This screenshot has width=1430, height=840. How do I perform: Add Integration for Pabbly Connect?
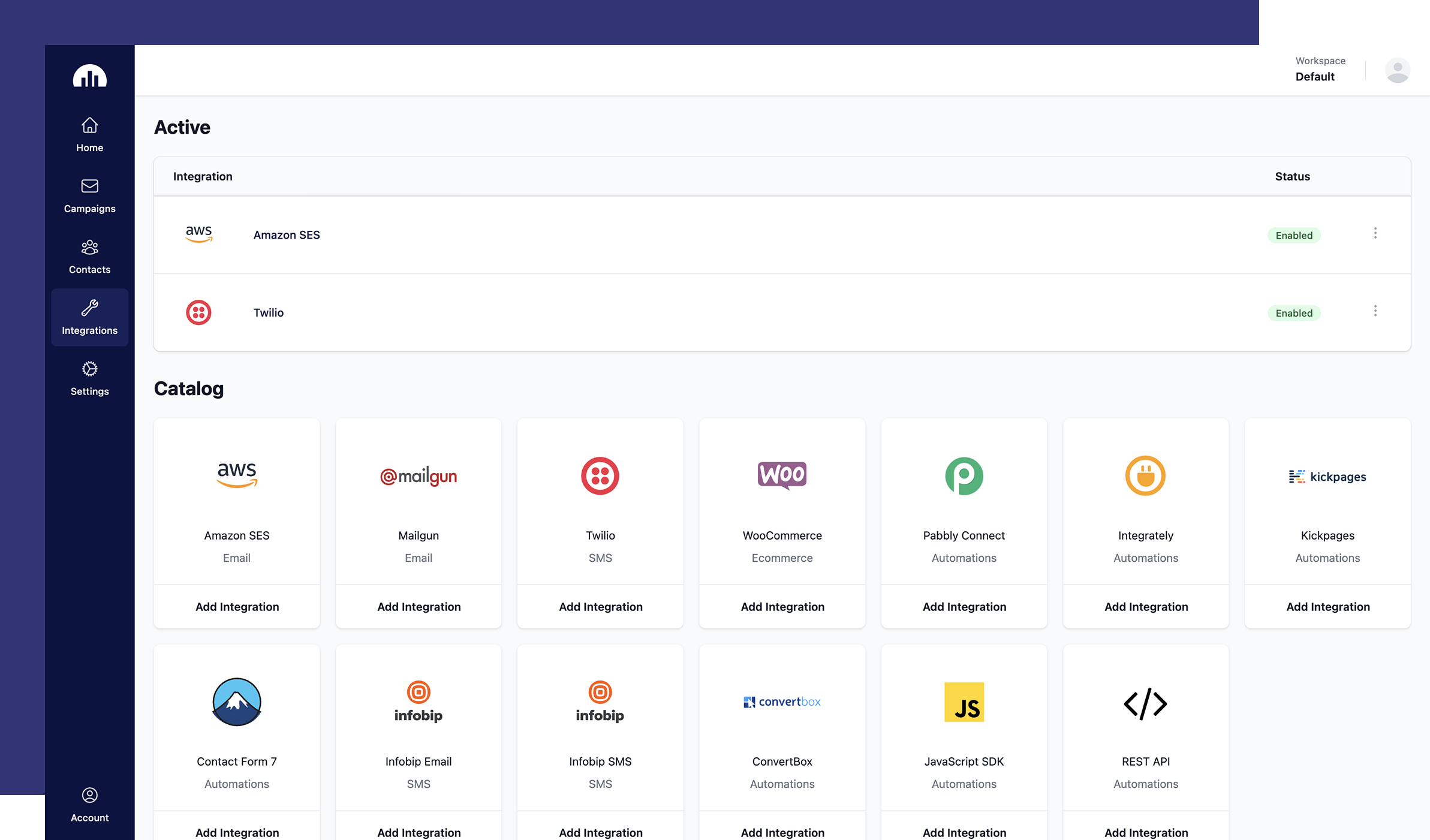(x=964, y=607)
